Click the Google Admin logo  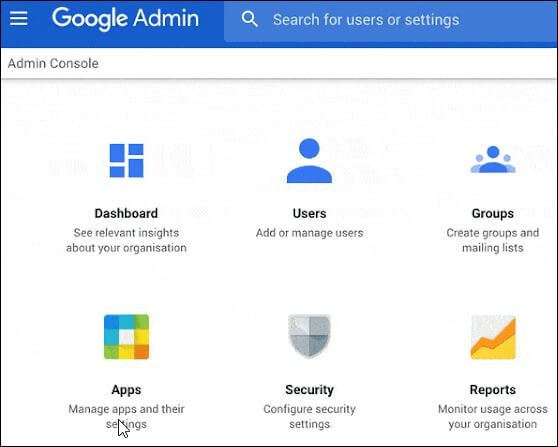125,19
